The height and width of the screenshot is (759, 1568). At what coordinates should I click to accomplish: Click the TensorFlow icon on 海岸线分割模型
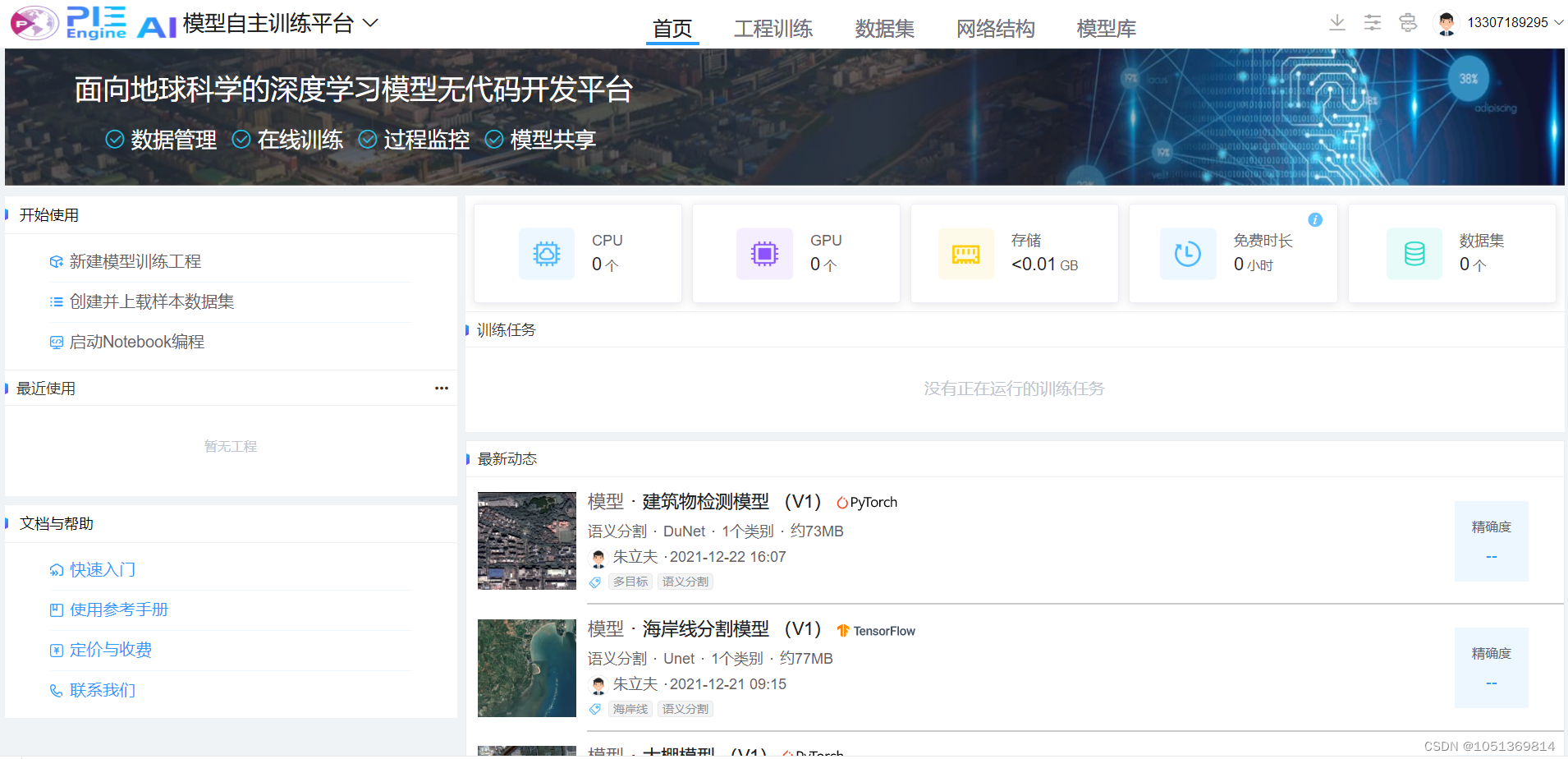[x=876, y=631]
